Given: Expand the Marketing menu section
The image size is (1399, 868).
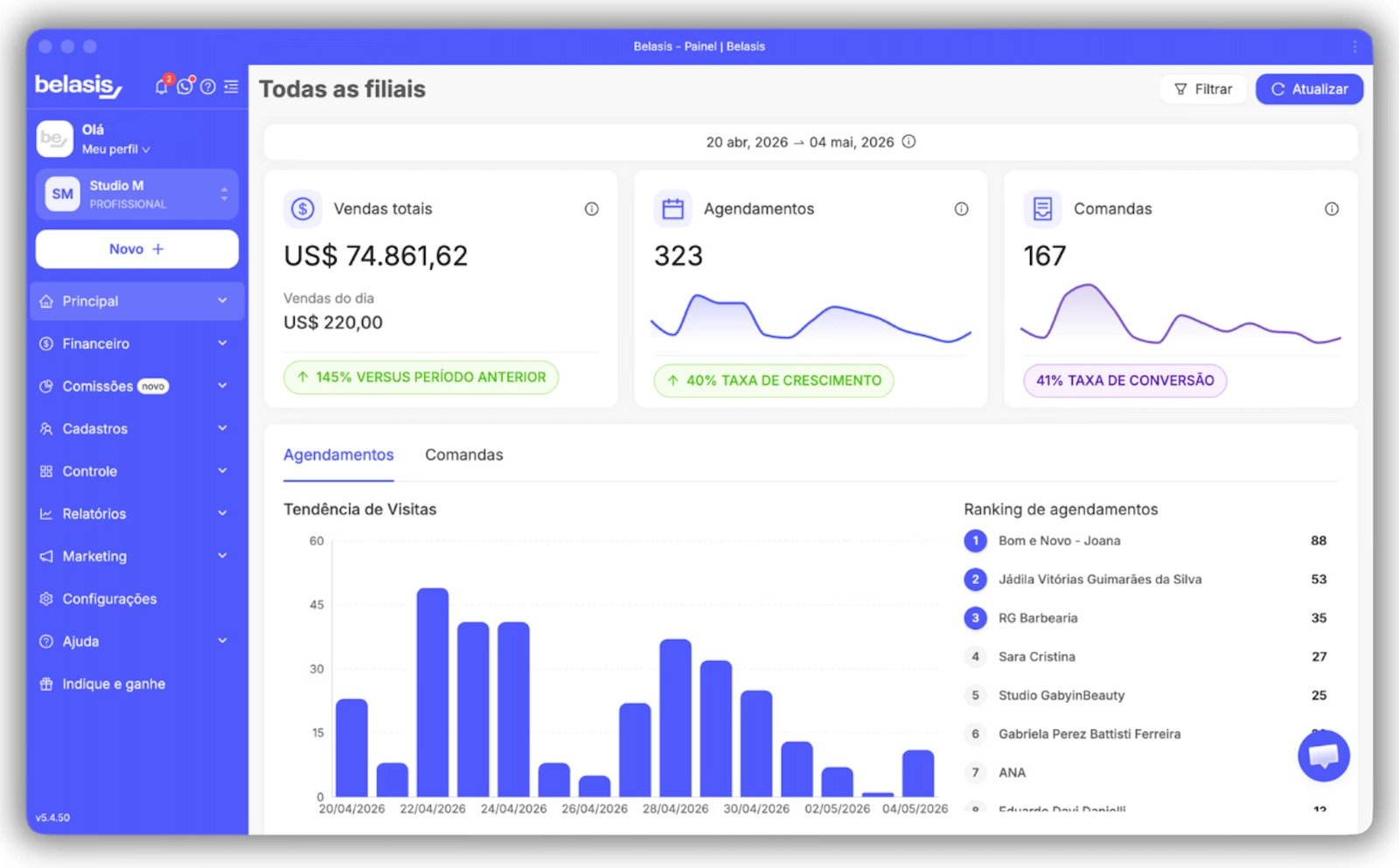Looking at the screenshot, I should (x=136, y=556).
